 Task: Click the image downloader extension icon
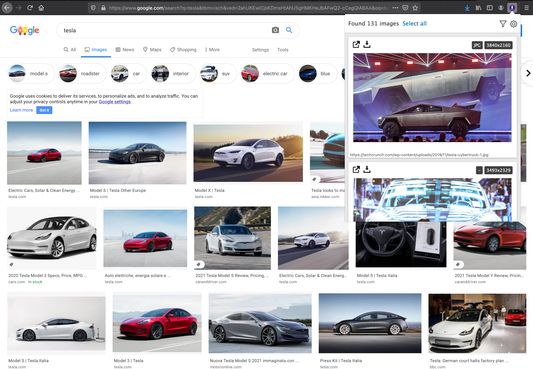tap(512, 7)
